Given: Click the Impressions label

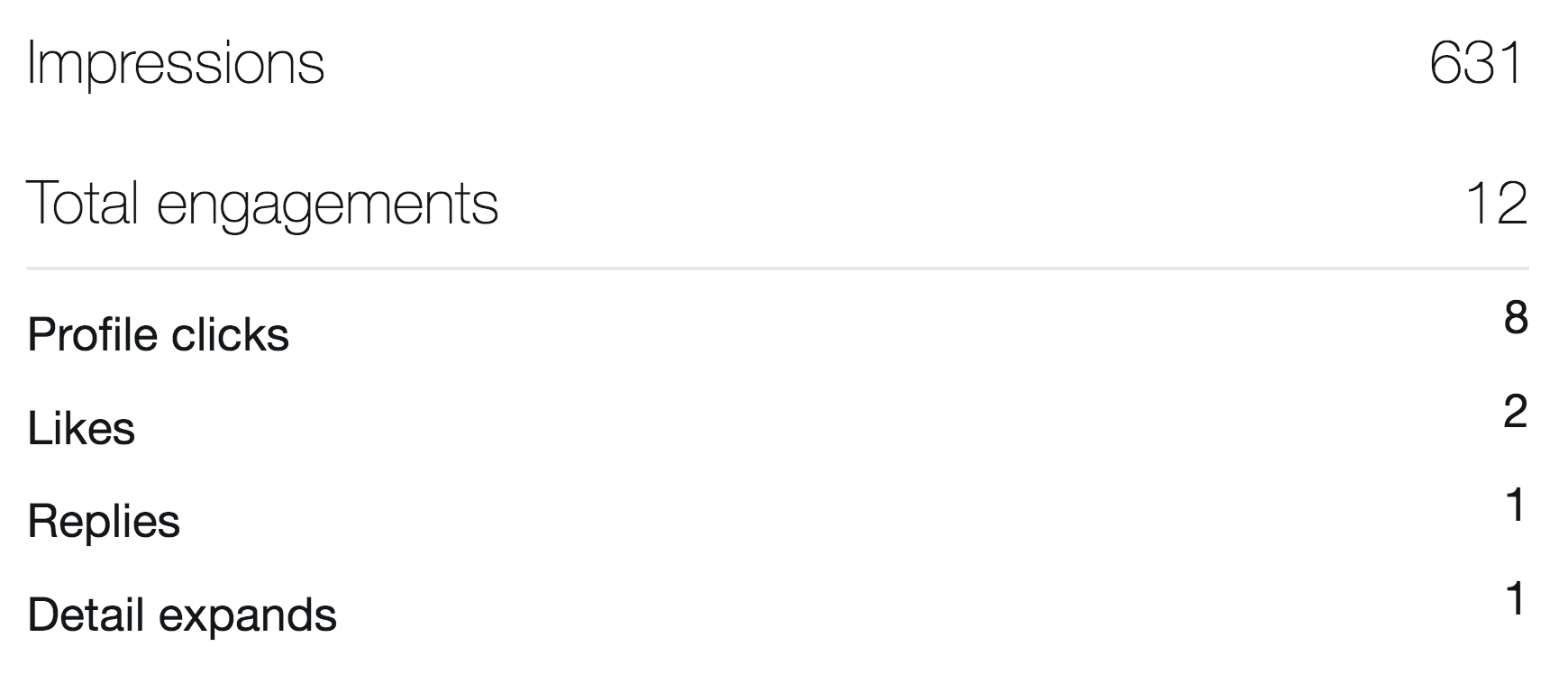Looking at the screenshot, I should (176, 63).
